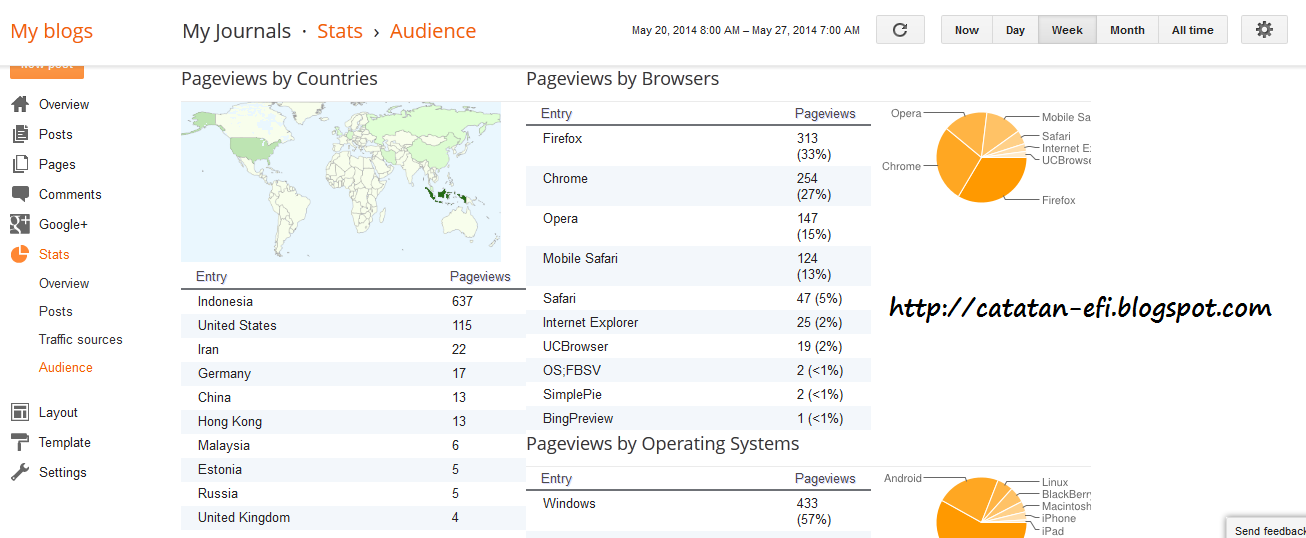Open the settings gear button
Screen dimensions: 1306x538
pos(1264,30)
